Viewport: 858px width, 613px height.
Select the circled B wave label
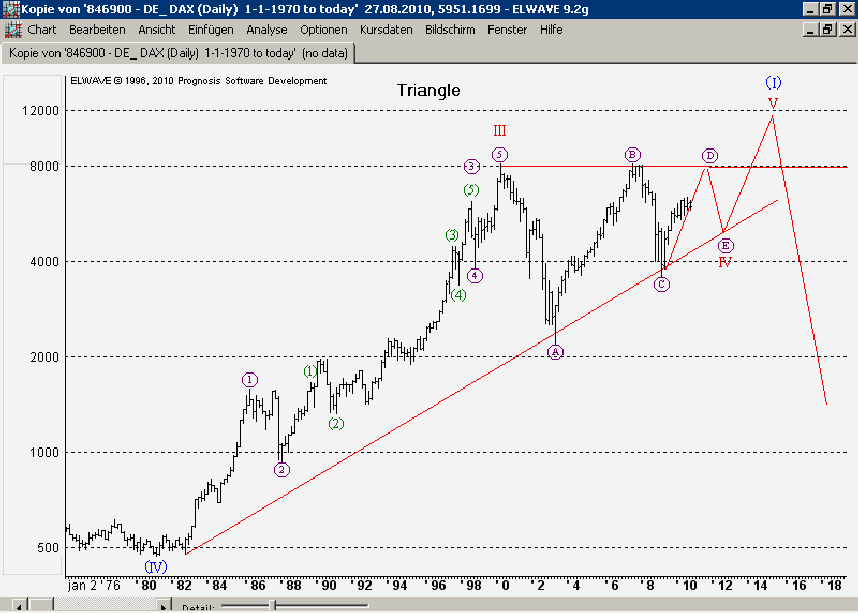pyautogui.click(x=633, y=155)
